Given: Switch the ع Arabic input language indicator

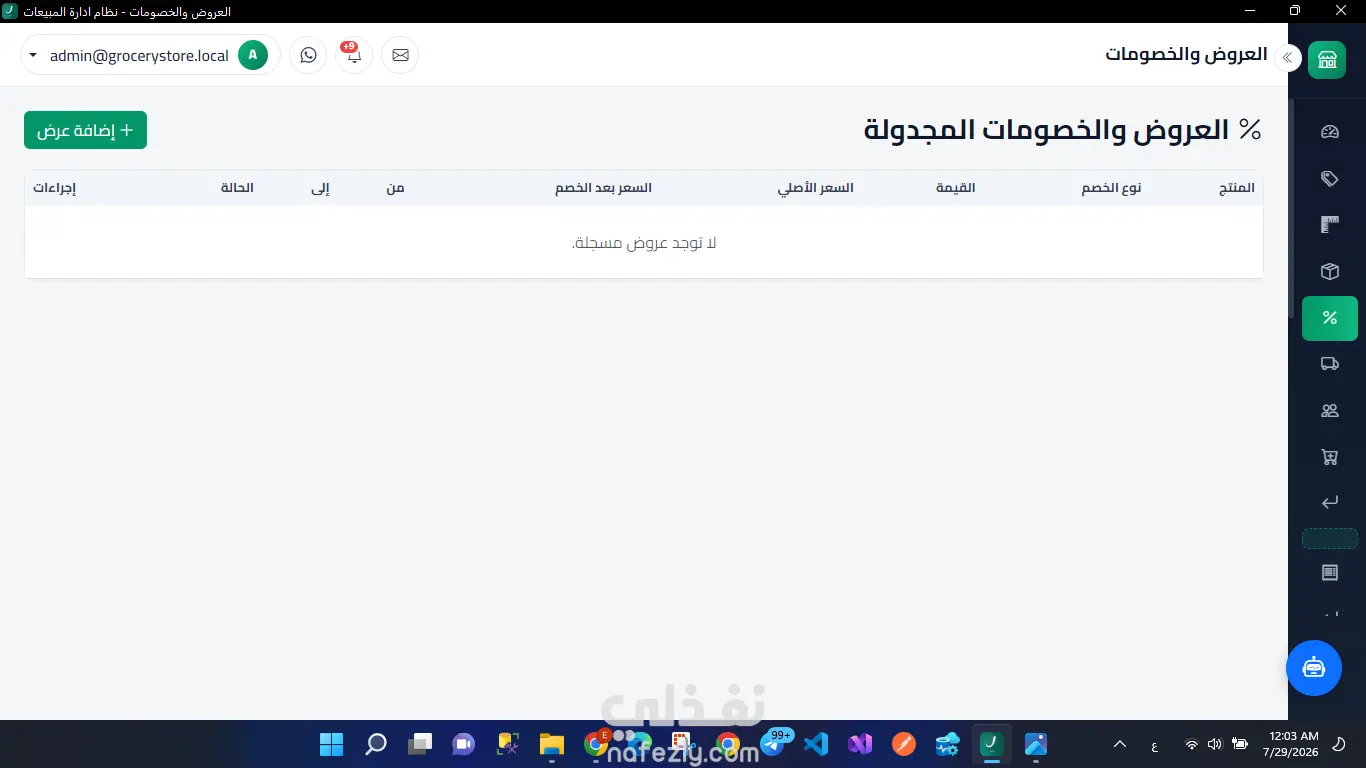Looking at the screenshot, I should (1155, 745).
